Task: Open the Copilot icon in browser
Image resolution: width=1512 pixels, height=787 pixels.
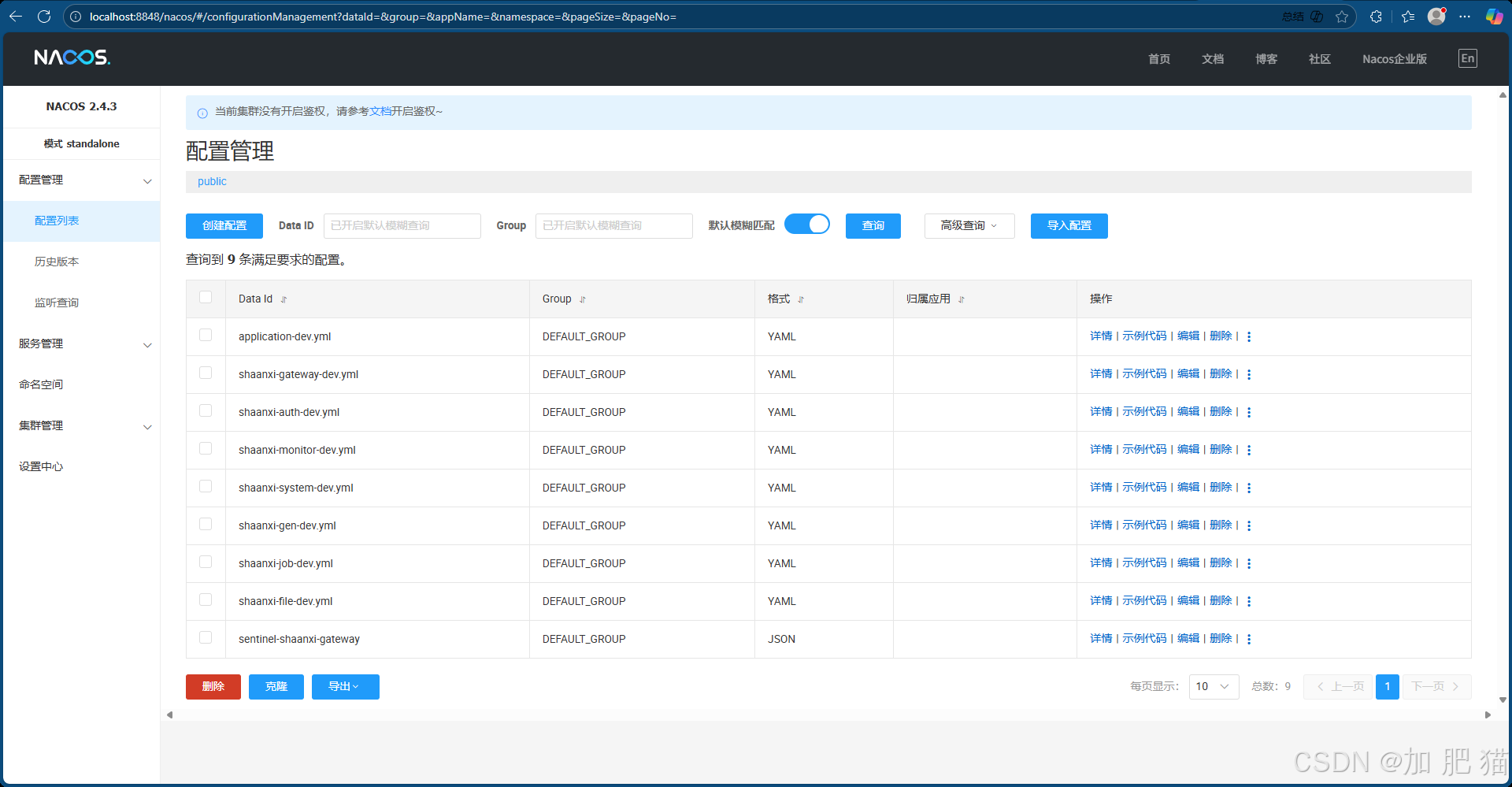Action: pyautogui.click(x=1493, y=16)
